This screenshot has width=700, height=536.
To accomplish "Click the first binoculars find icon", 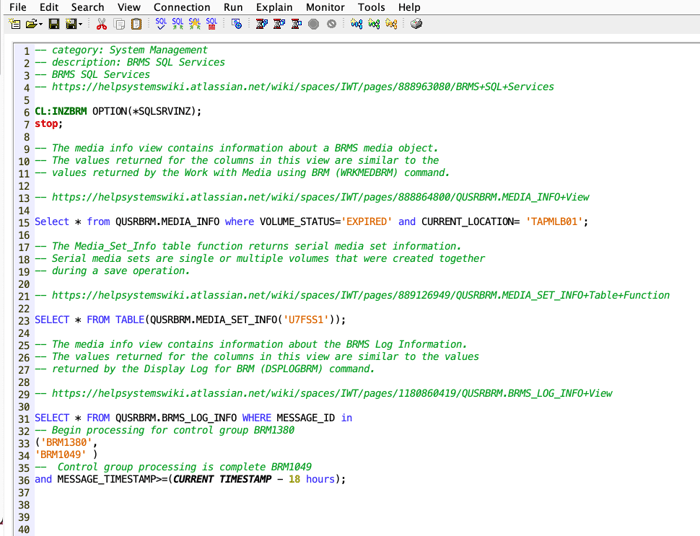I will click(357, 23).
